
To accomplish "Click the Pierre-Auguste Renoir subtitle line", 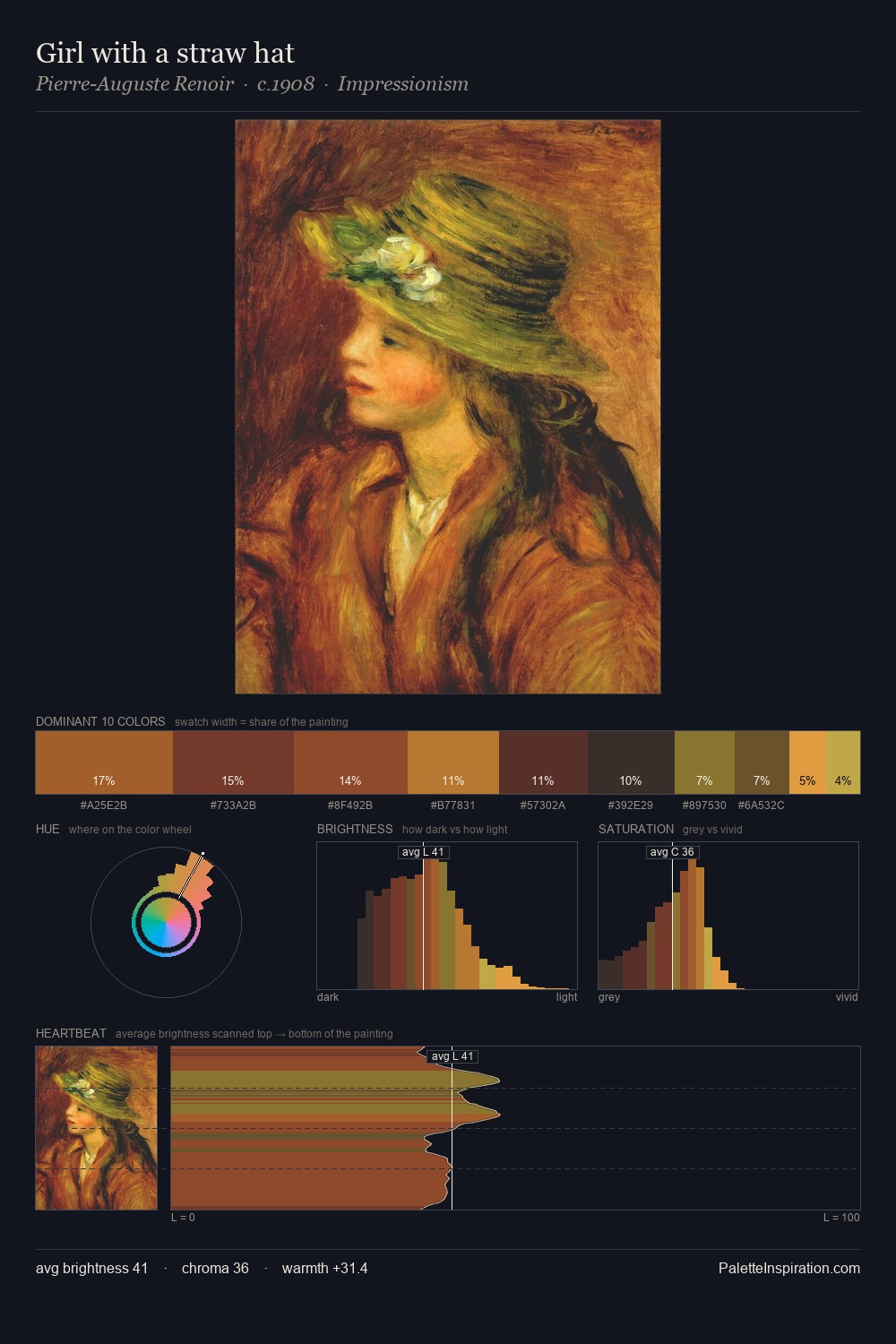I will click(x=252, y=84).
